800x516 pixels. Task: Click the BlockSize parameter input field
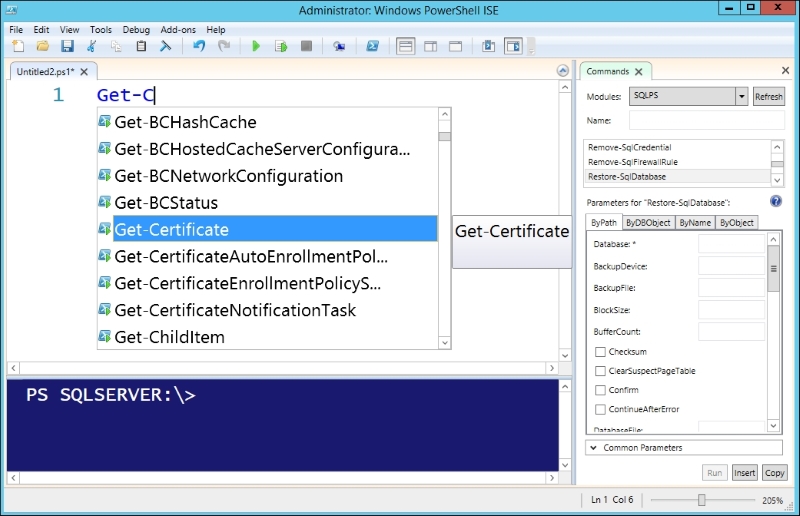pyautogui.click(x=732, y=310)
